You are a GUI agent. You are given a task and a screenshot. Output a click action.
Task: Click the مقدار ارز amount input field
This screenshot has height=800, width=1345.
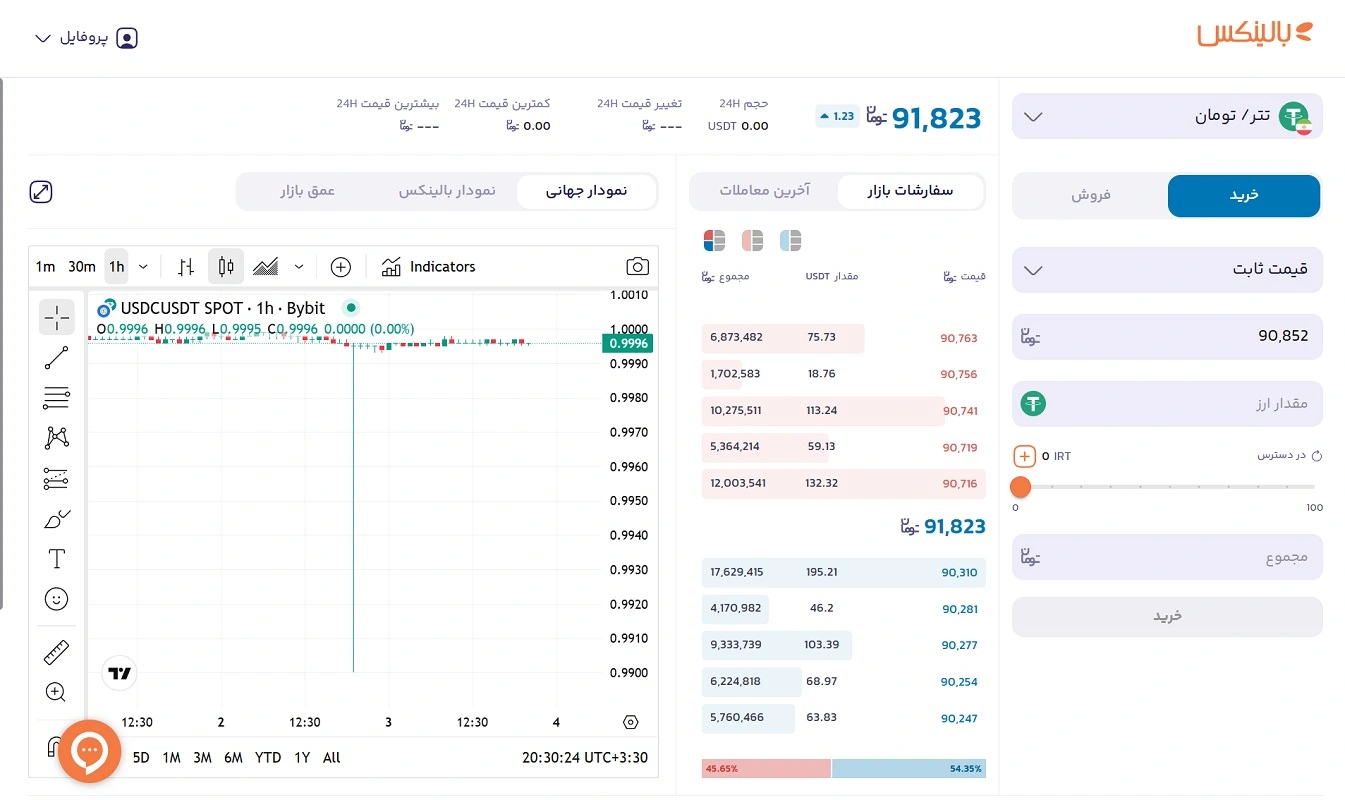(1167, 404)
